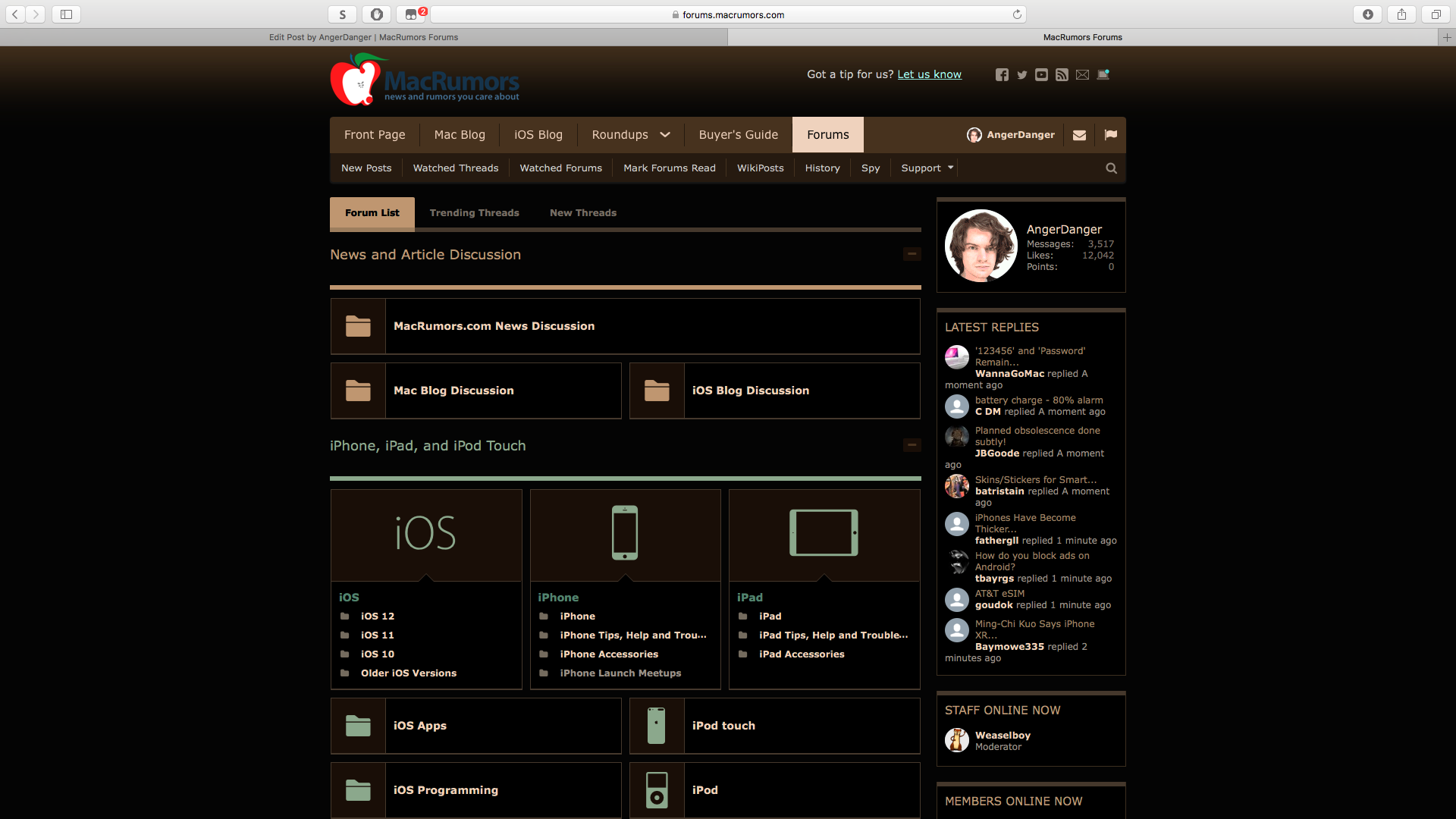Click the Safari address bar
Viewport: 1456px width, 819px height.
point(728,14)
